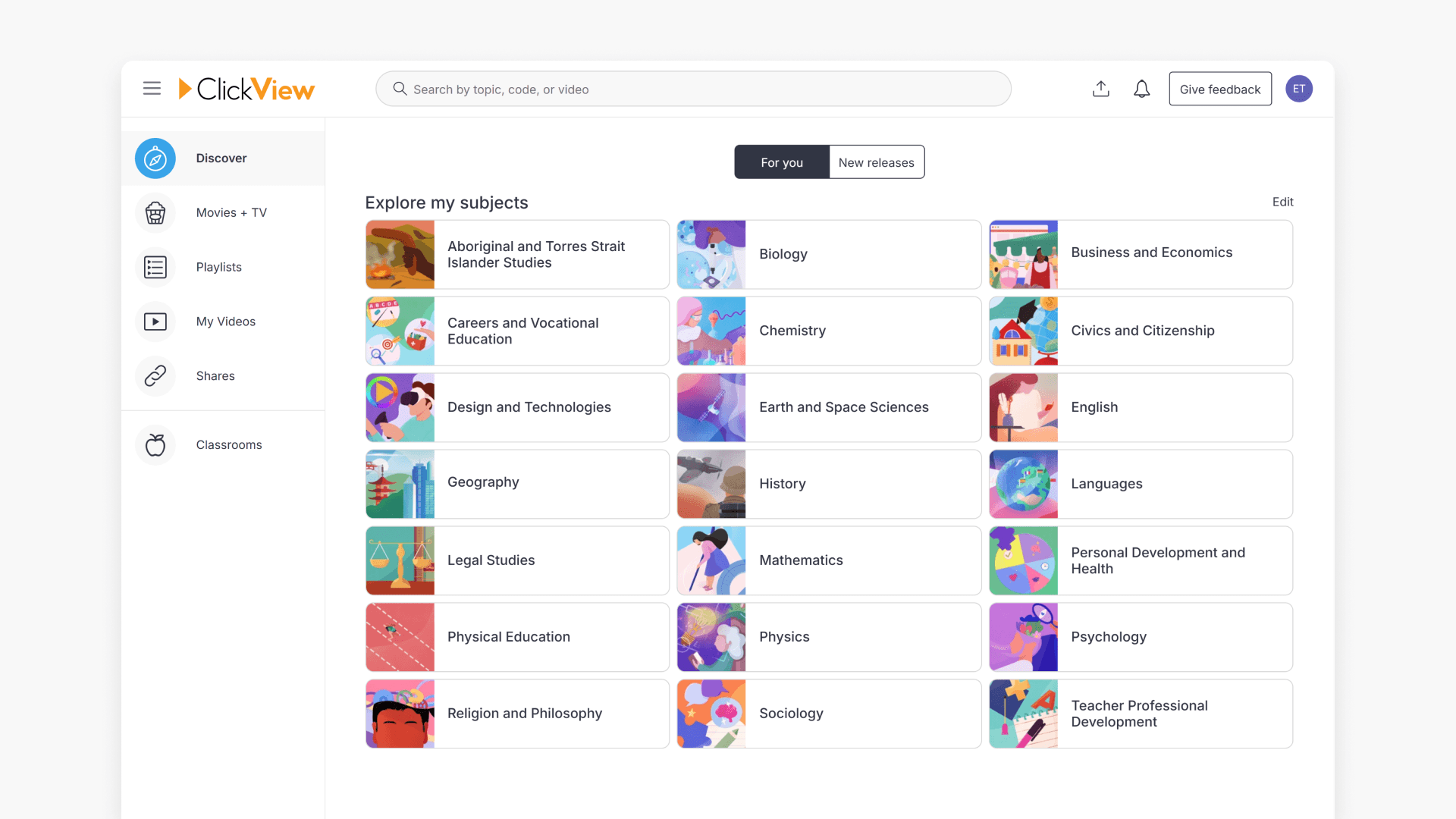Screen dimensions: 1456x819
Task: Click the search magnifier icon
Action: (x=400, y=89)
